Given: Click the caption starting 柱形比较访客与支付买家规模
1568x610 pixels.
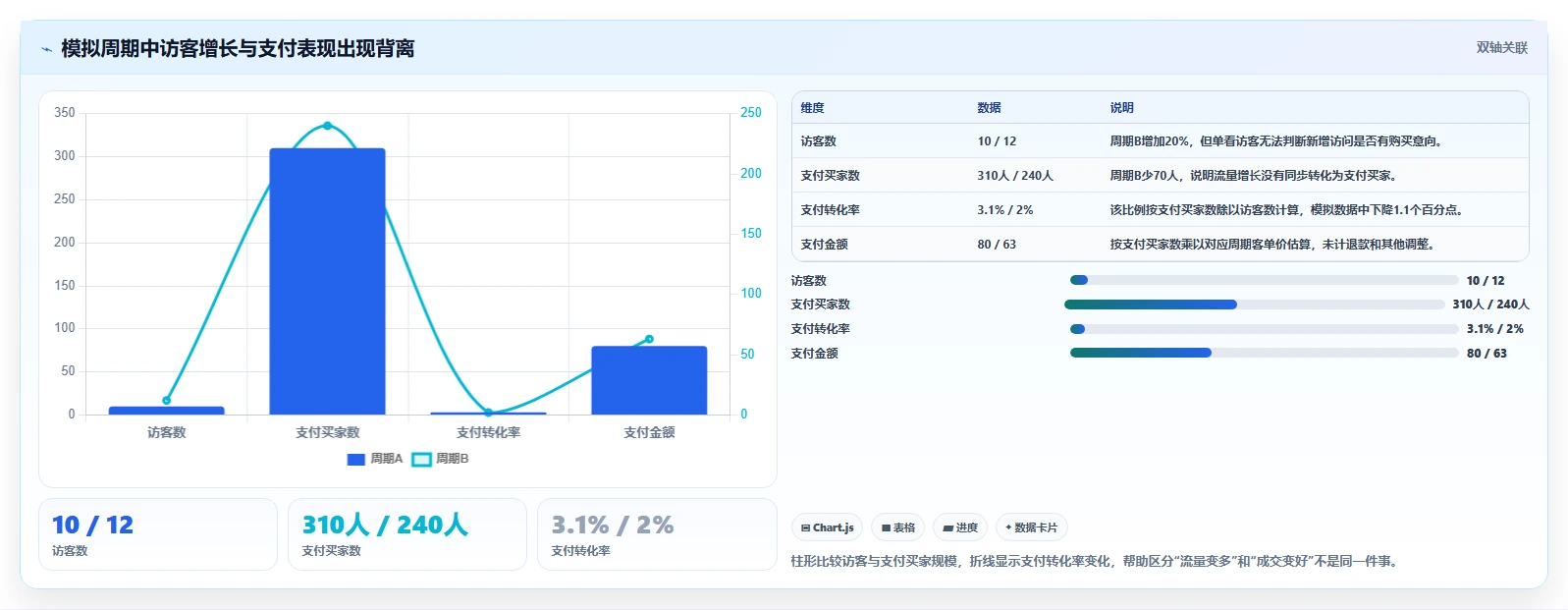Looking at the screenshot, I should click(x=1096, y=562).
